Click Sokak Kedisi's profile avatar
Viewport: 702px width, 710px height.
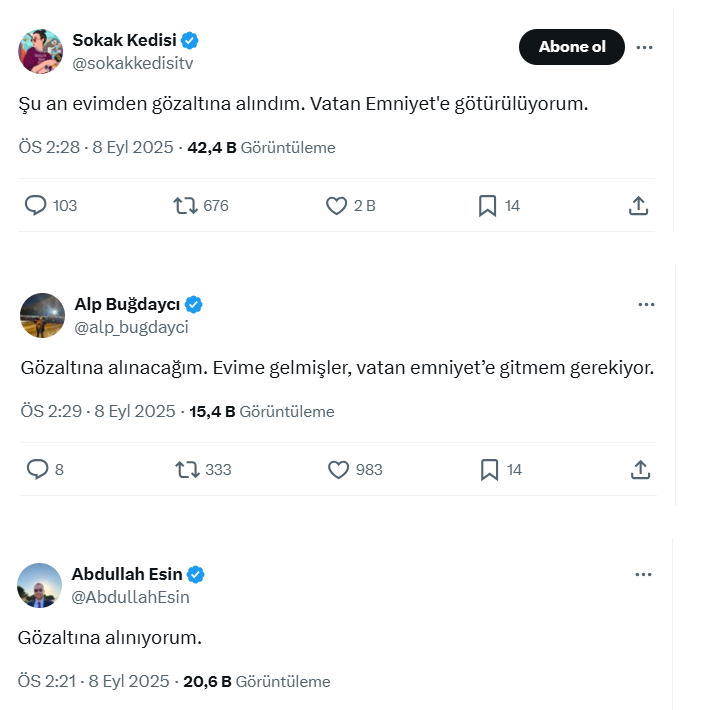40,51
